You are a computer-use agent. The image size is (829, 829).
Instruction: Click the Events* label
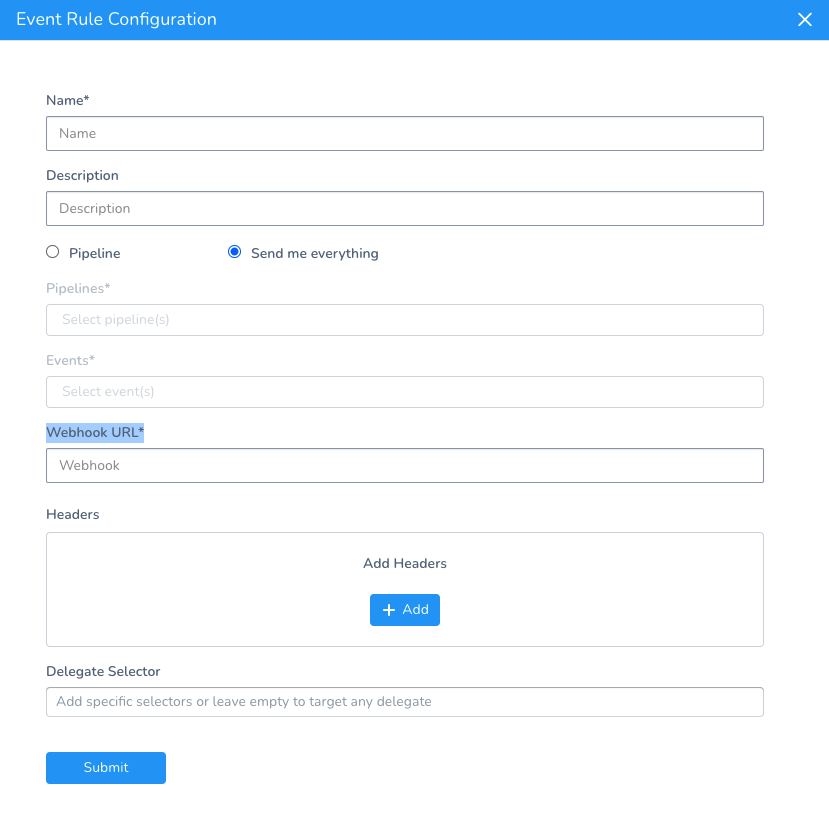click(70, 361)
